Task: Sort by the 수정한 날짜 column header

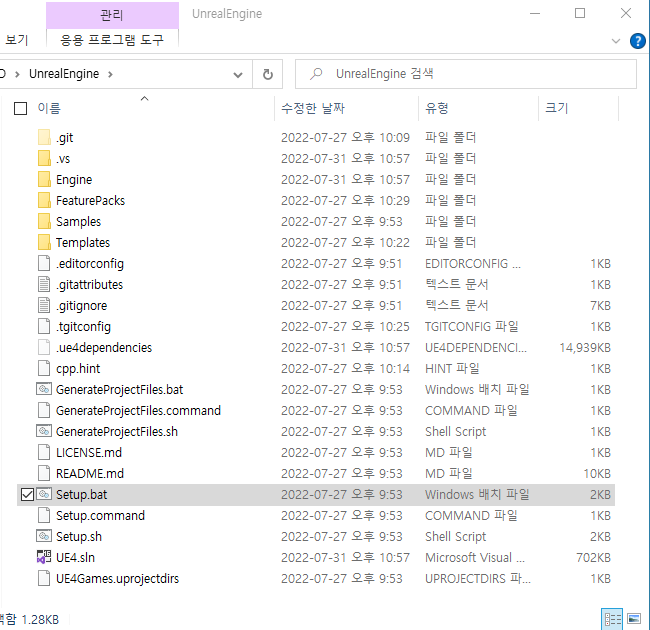Action: 313,108
